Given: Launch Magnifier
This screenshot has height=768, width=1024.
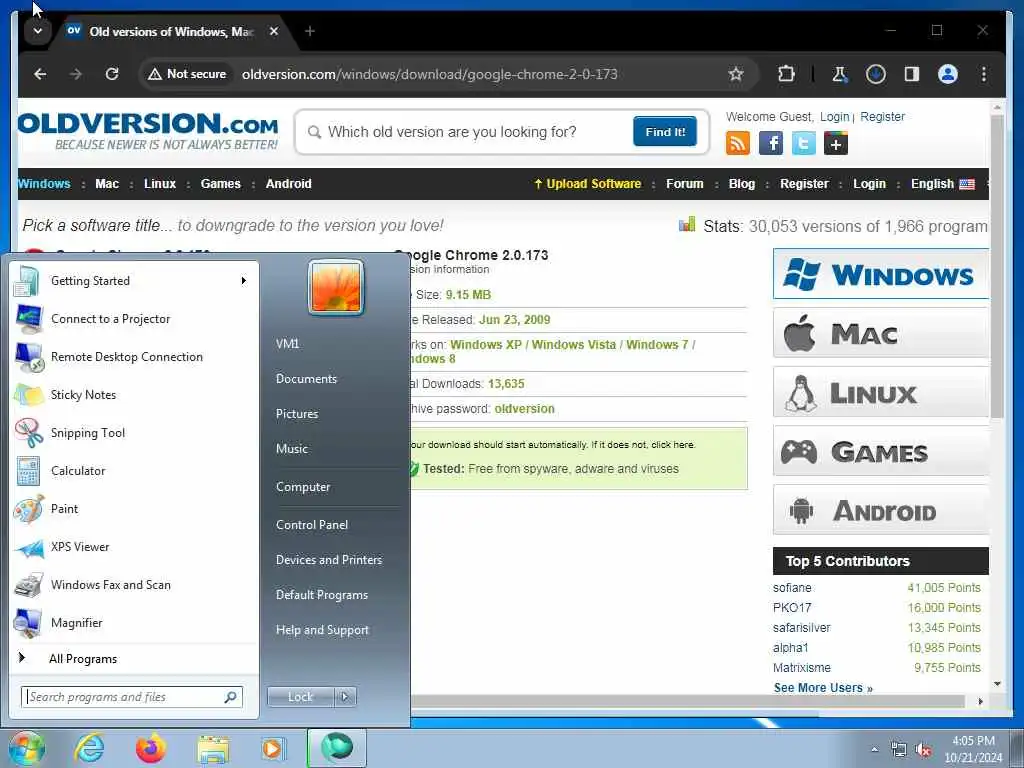Looking at the screenshot, I should 134,622.
